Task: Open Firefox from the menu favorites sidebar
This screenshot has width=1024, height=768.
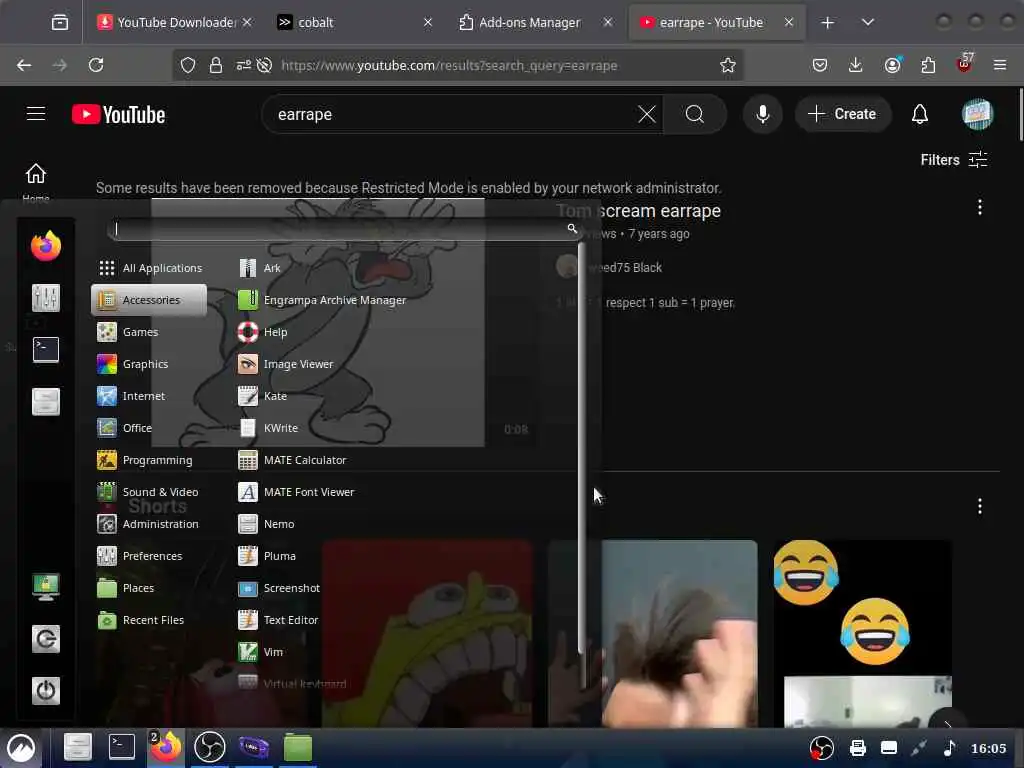Action: tap(46, 246)
